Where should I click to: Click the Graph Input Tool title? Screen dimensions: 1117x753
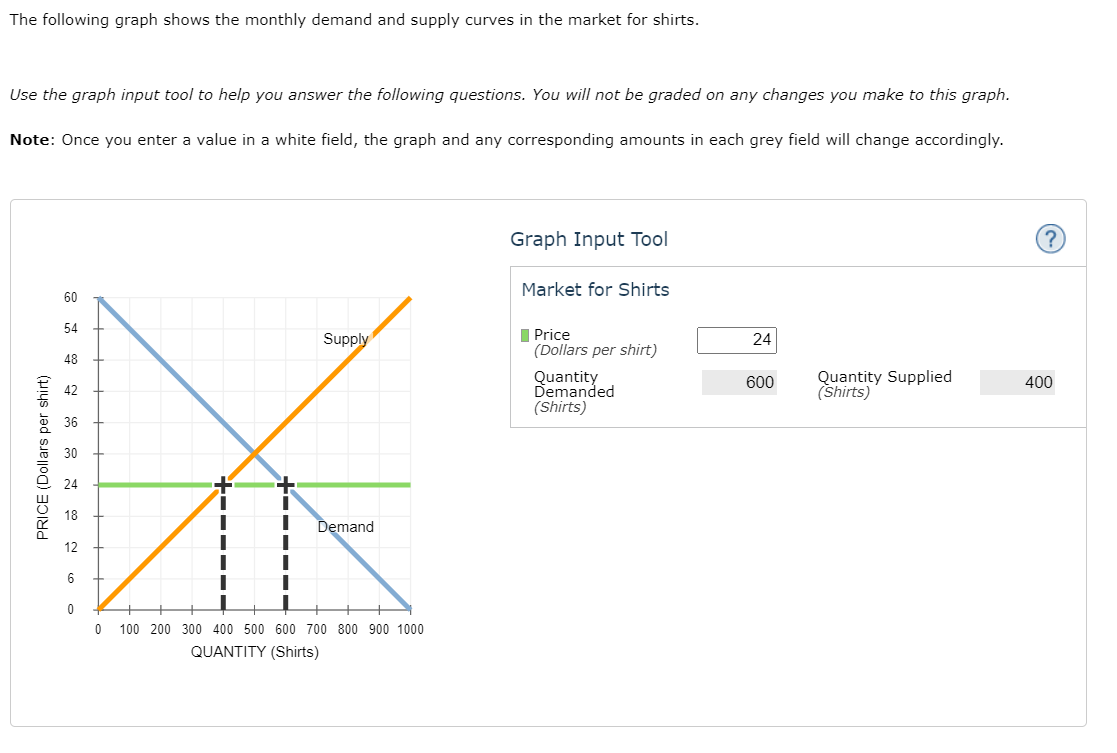[x=589, y=239]
